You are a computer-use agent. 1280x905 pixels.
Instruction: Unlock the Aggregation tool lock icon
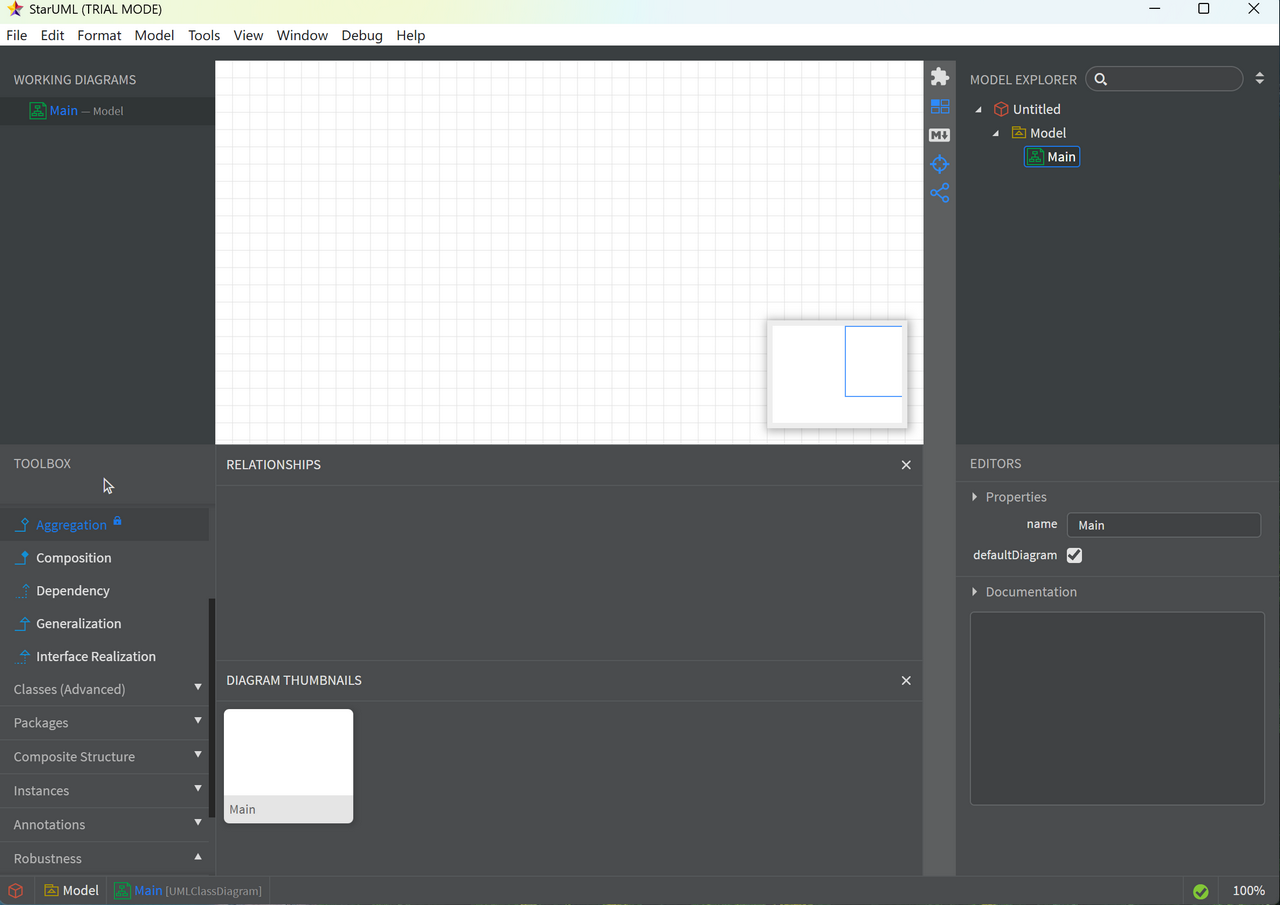[117, 521]
